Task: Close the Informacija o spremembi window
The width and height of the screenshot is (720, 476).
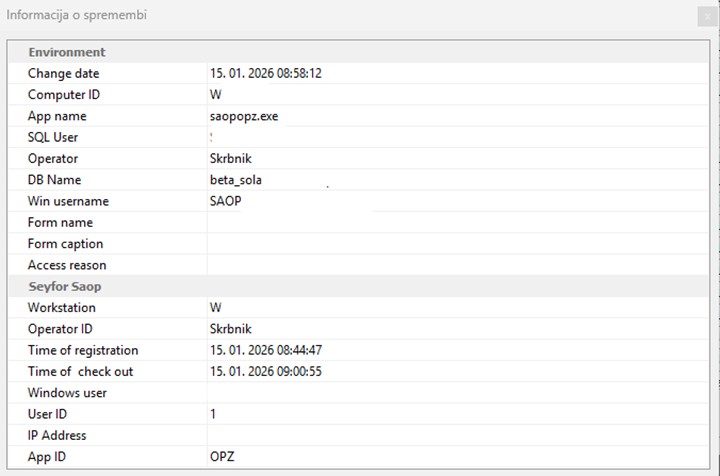Action: click(x=707, y=15)
